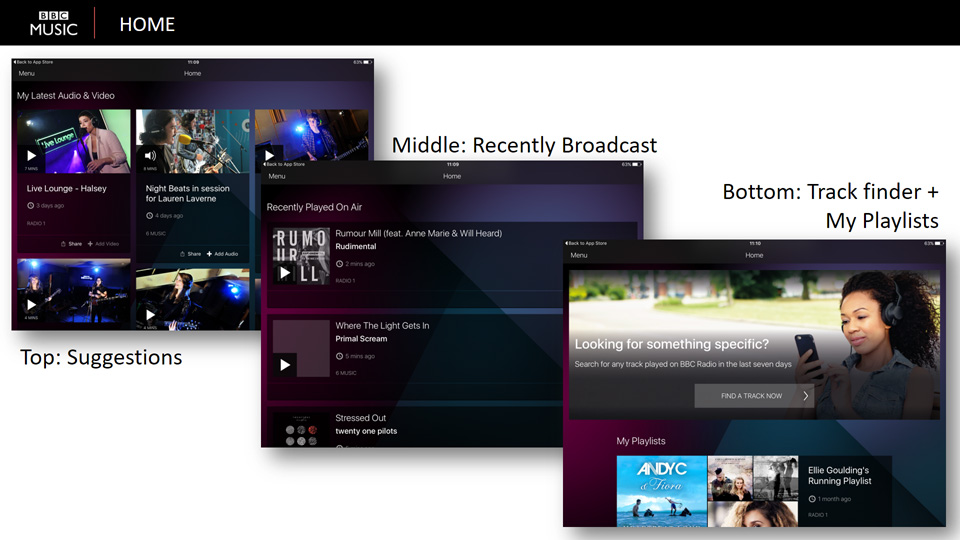Share the Night Beats in session audio
Image resolution: width=960 pixels, height=540 pixels.
pos(190,253)
